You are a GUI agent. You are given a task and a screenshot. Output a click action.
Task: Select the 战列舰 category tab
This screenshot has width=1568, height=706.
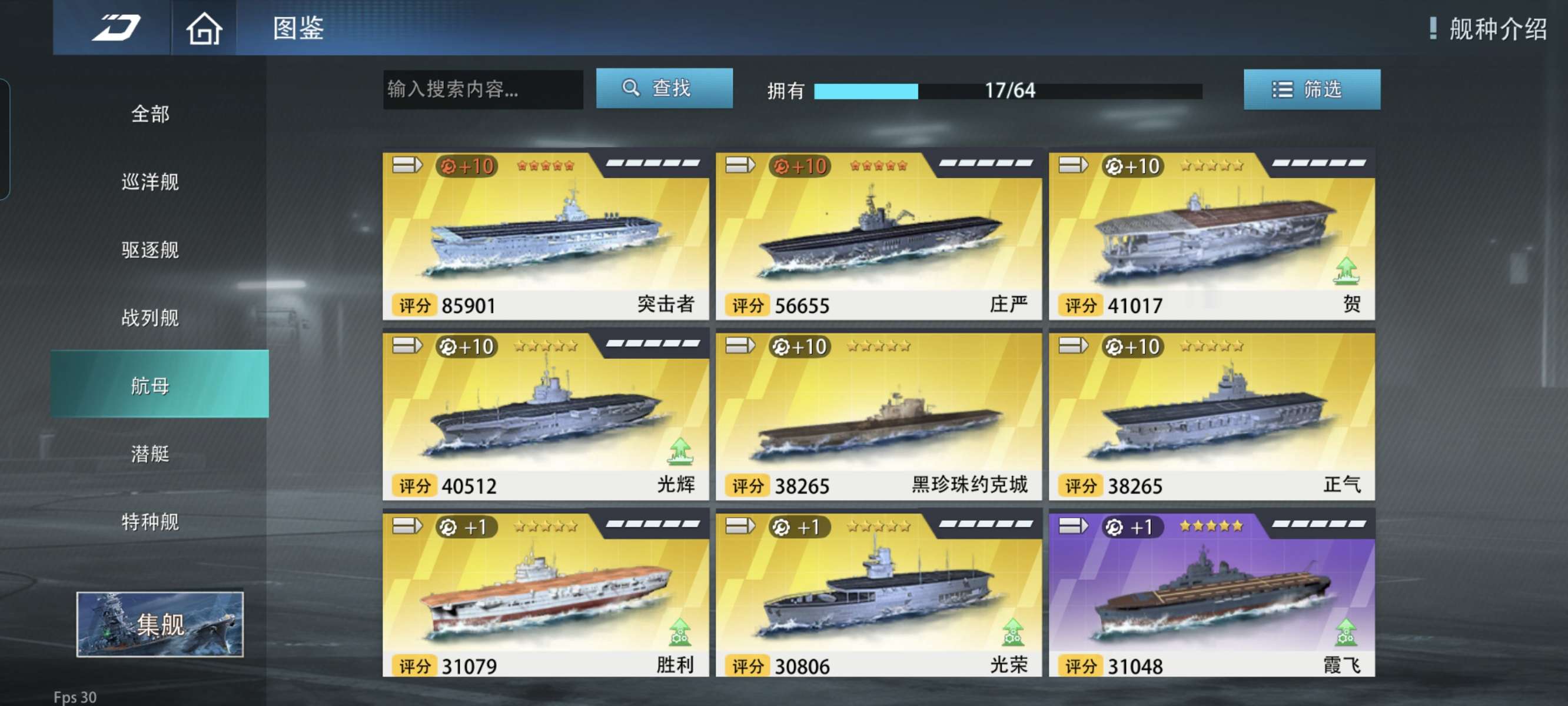tap(150, 318)
